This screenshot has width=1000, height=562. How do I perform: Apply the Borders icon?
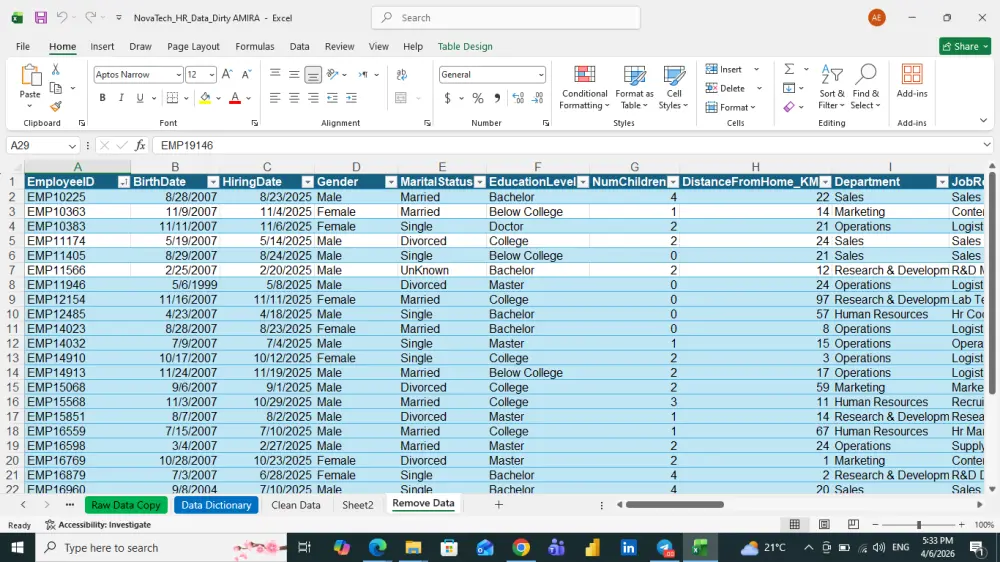click(x=172, y=98)
